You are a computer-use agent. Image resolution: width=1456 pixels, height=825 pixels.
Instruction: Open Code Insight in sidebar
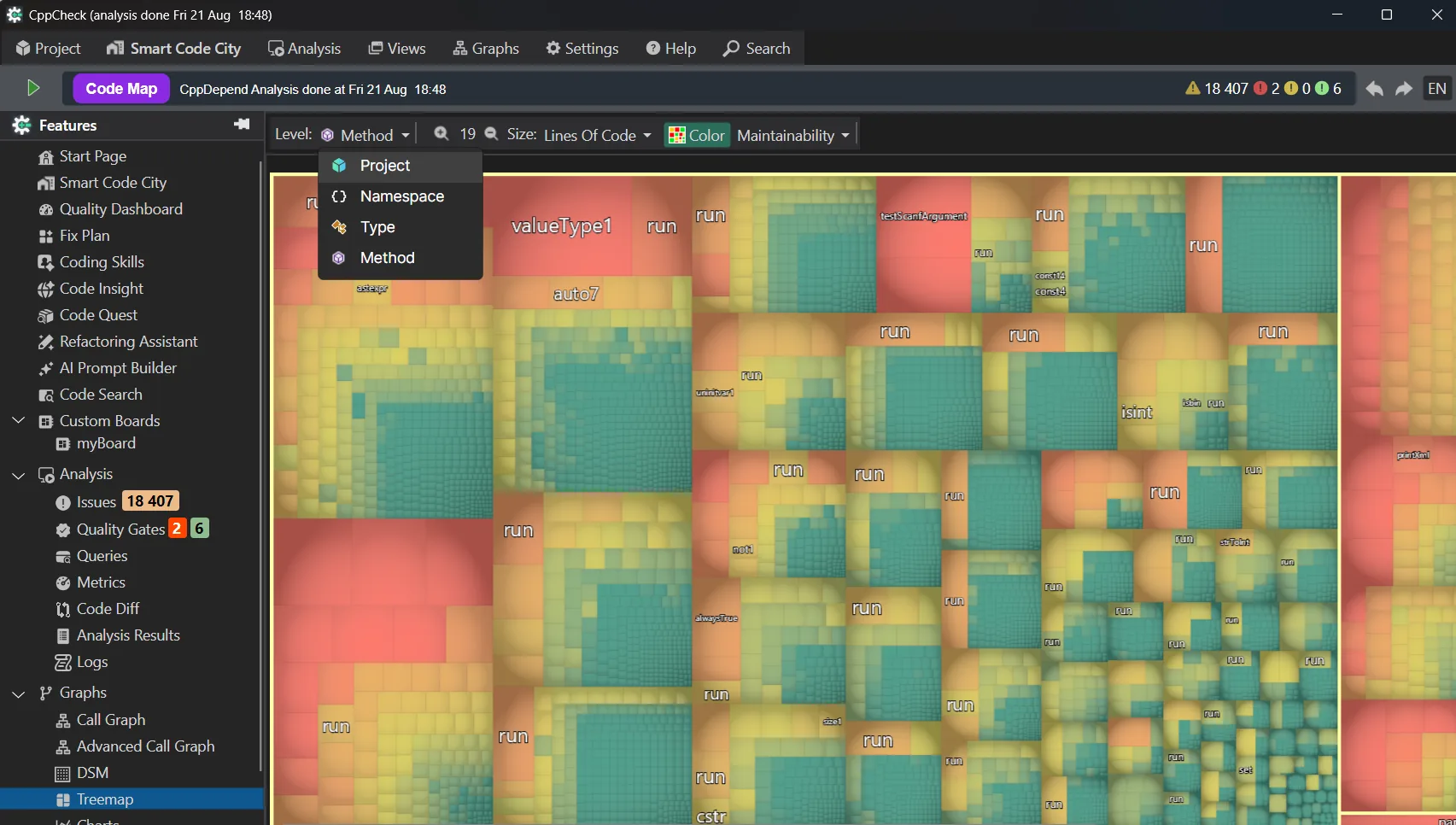click(101, 289)
